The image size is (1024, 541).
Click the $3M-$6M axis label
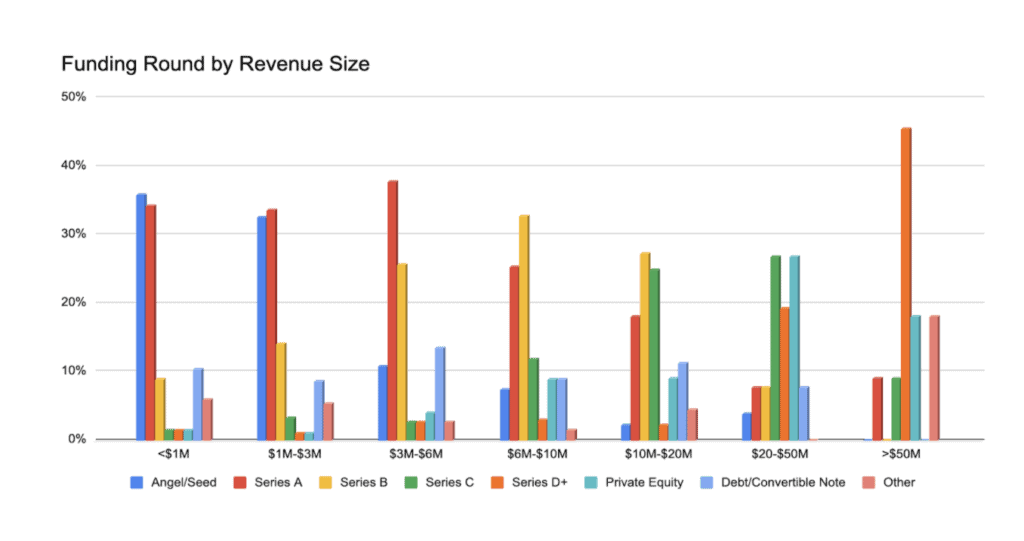pos(416,453)
